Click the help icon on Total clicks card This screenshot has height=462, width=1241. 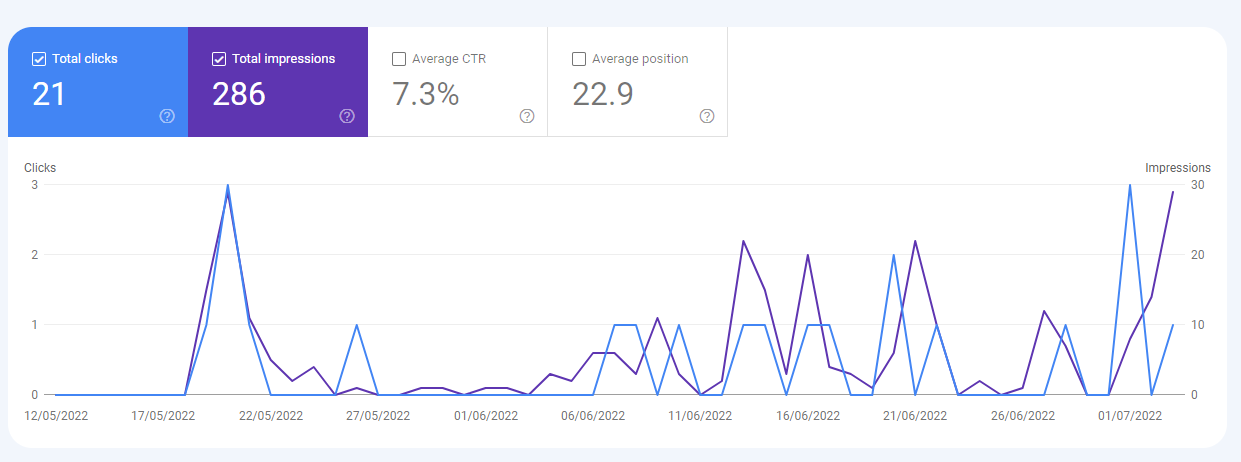click(167, 116)
